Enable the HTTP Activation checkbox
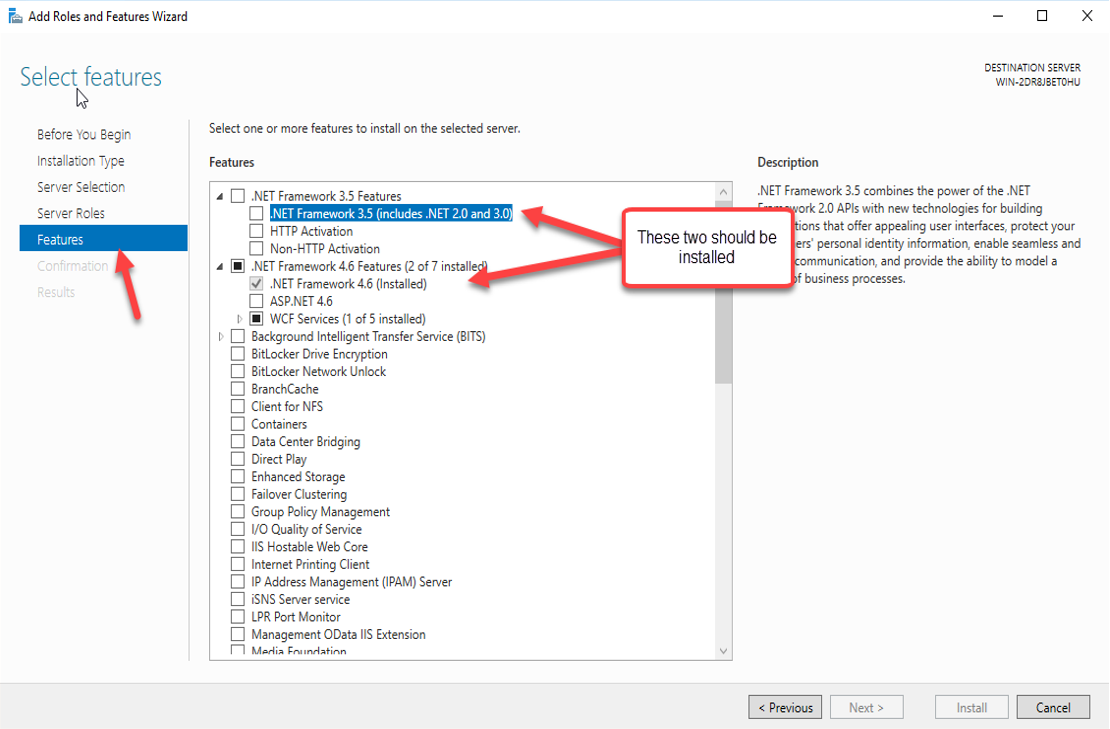This screenshot has width=1110, height=729. (x=256, y=231)
